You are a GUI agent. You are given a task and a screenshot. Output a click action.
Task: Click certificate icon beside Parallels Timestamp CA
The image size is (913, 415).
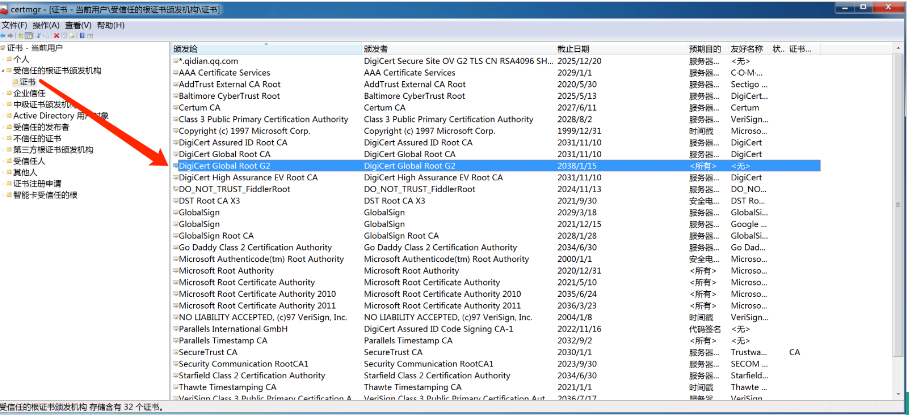(175, 340)
